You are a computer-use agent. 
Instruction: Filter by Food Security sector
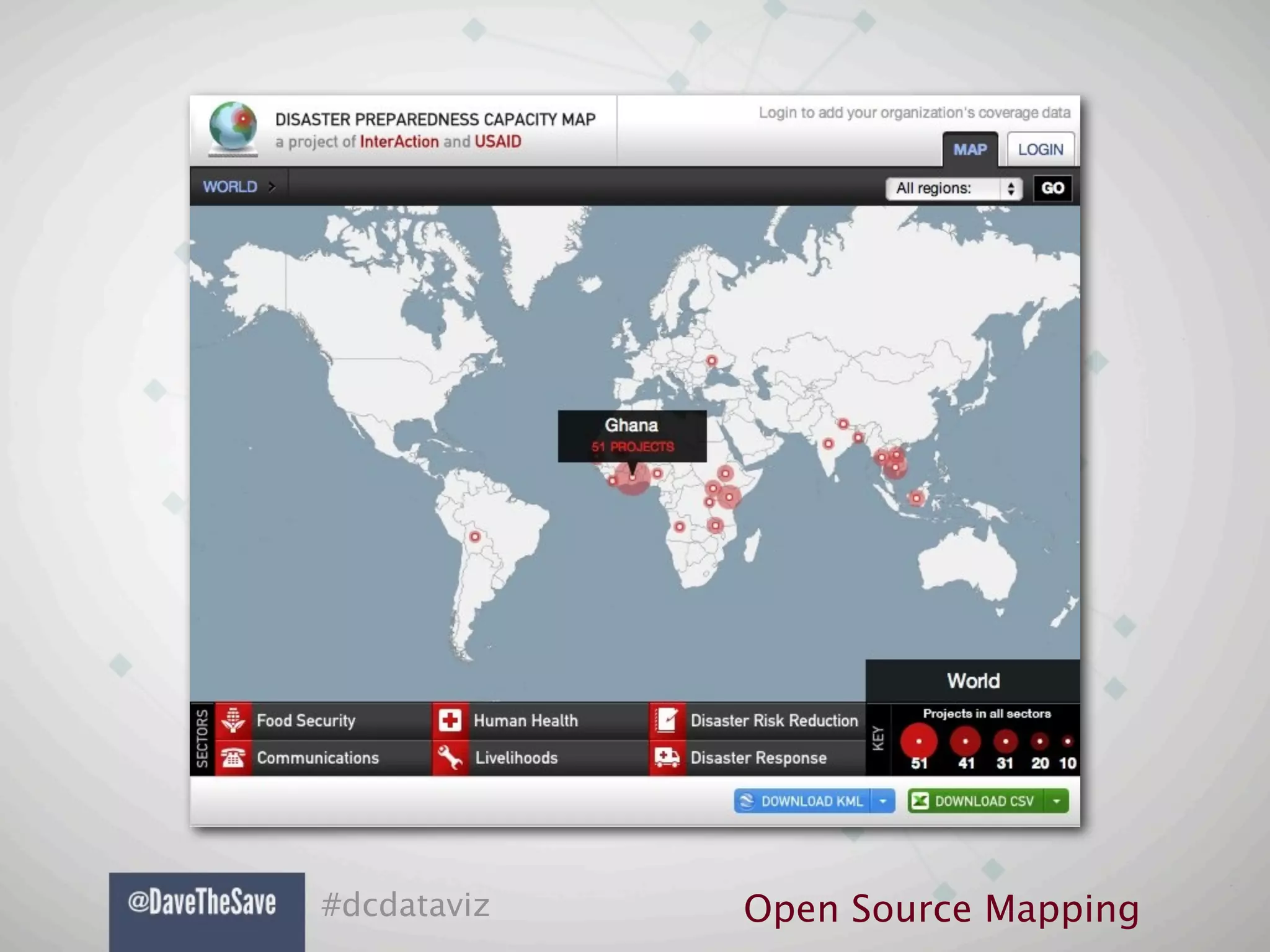[322, 720]
